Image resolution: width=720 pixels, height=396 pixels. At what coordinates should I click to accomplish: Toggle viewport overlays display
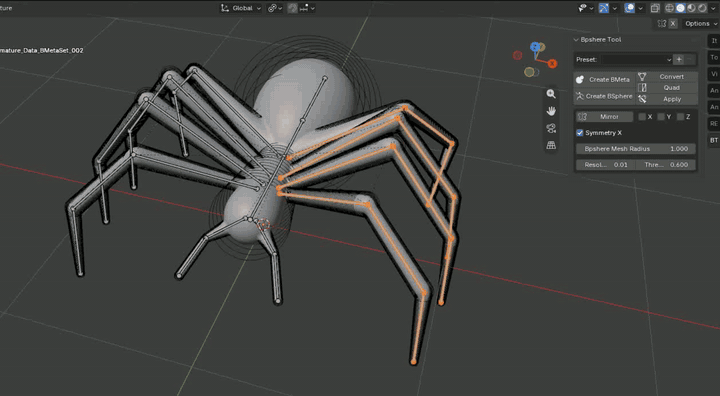[630, 8]
